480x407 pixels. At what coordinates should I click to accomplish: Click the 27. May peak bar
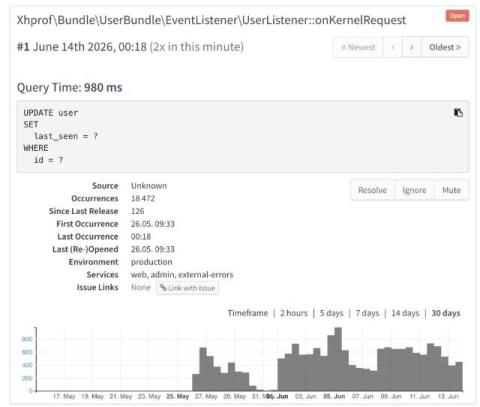click(203, 369)
